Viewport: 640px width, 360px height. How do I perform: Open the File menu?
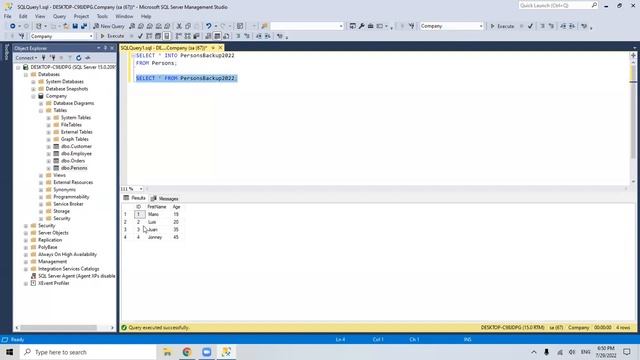[8, 16]
